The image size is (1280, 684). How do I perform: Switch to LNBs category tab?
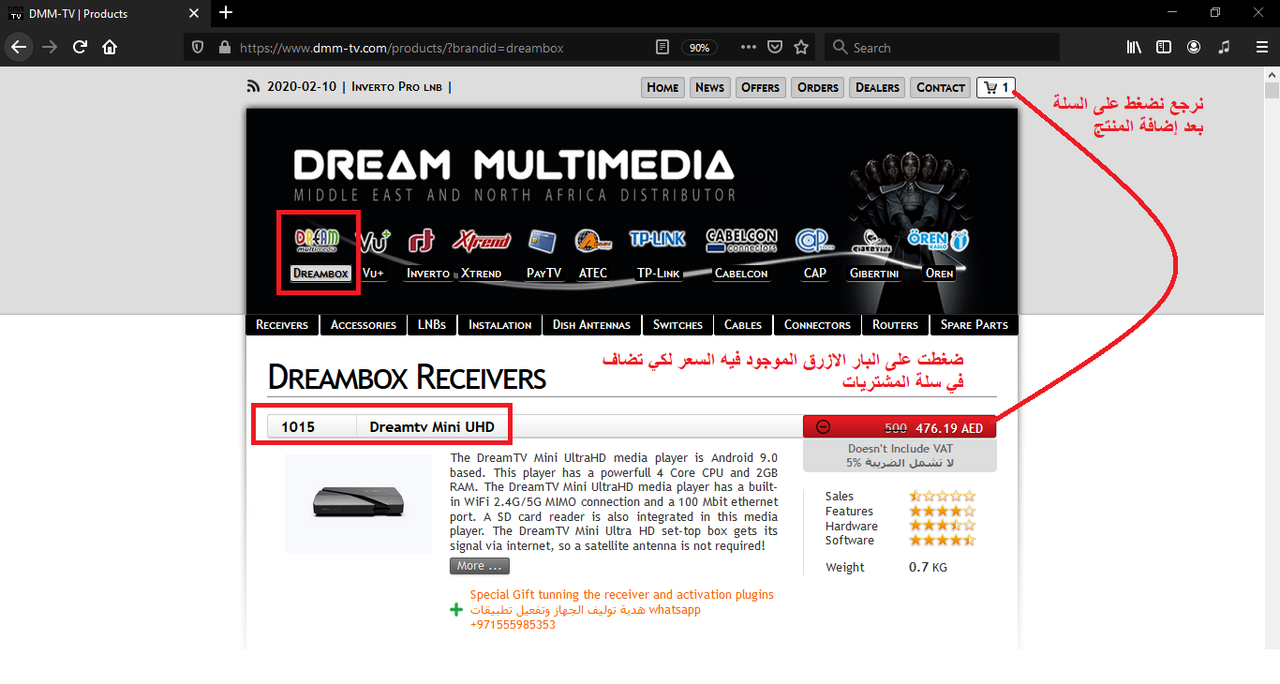pyautogui.click(x=432, y=325)
